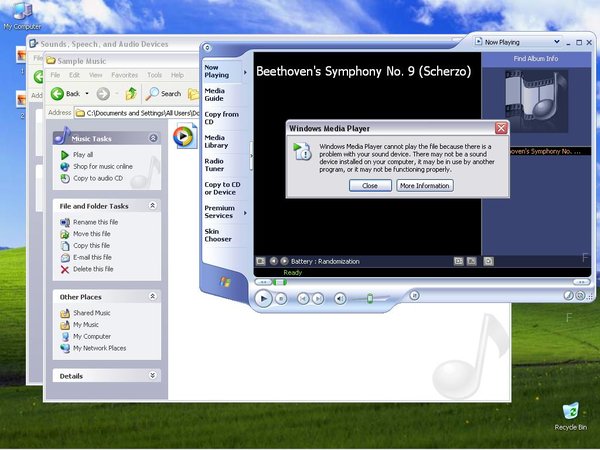Image resolution: width=600 pixels, height=450 pixels.
Task: Click Search in Sample Music toolbar
Action: point(163,93)
